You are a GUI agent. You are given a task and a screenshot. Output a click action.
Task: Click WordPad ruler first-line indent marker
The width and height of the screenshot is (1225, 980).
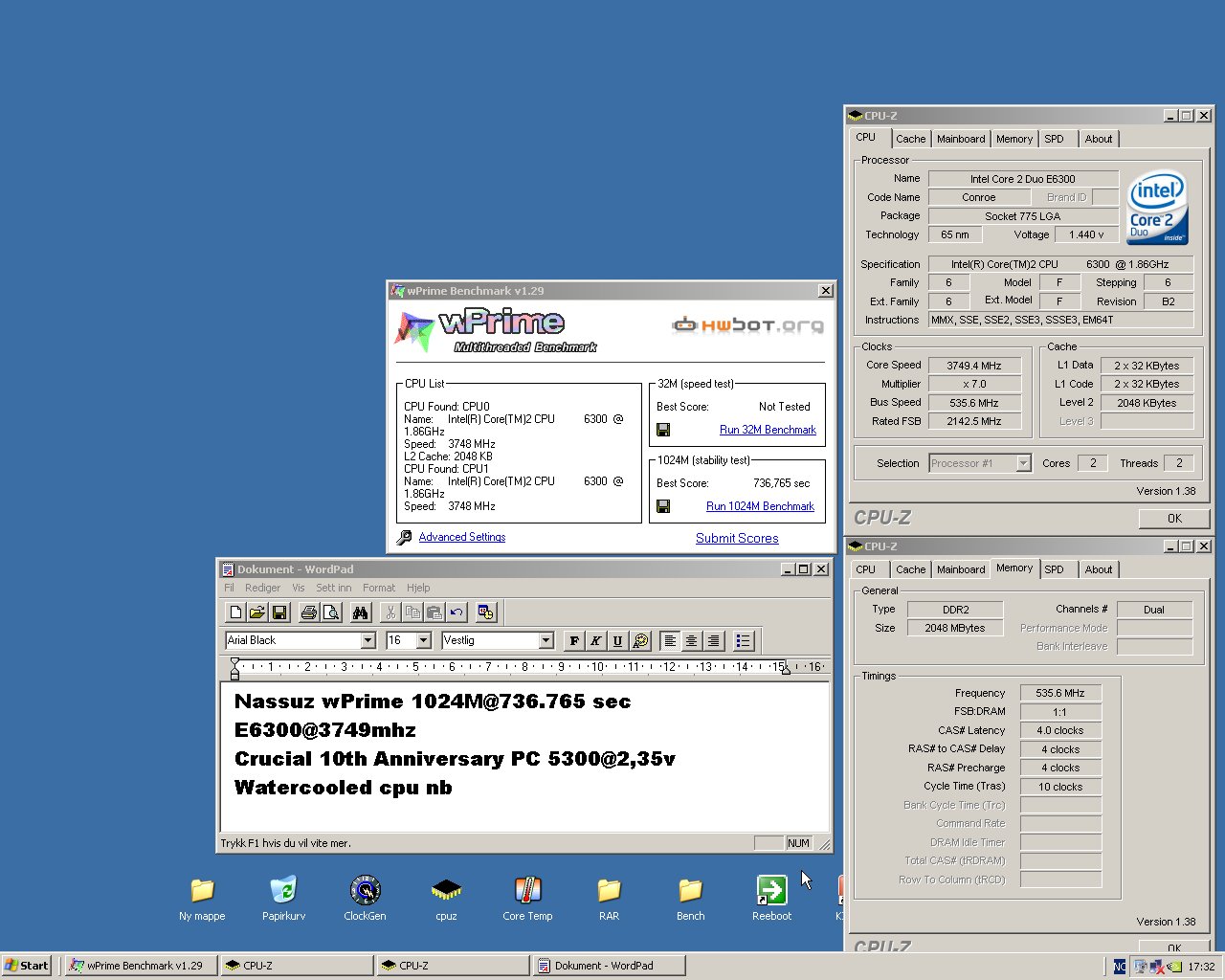coord(234,662)
